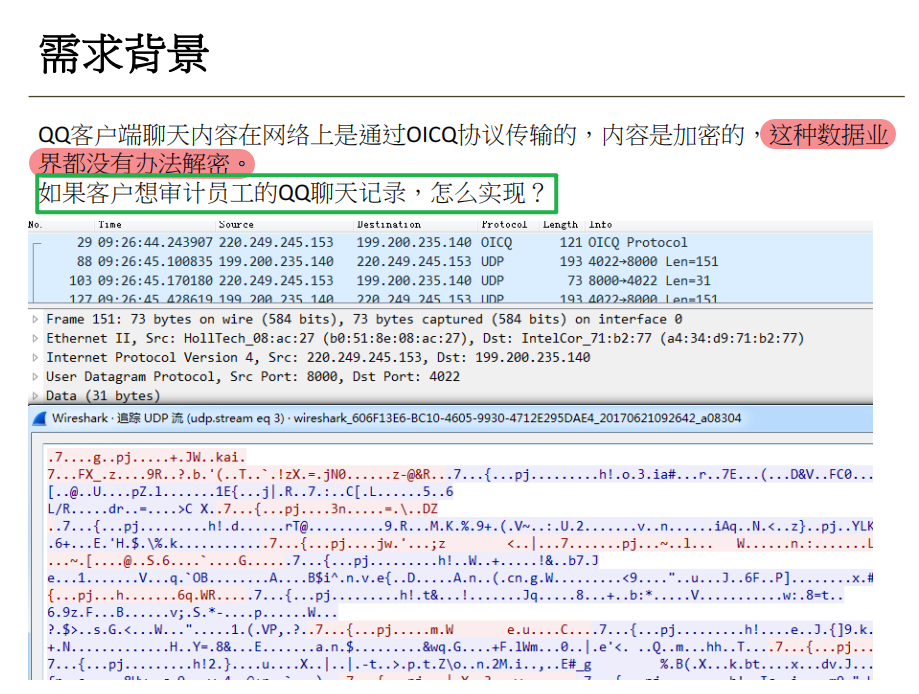
Task: Click the Wireshark fin icon in the UDP stream title bar
Action: pos(39,419)
